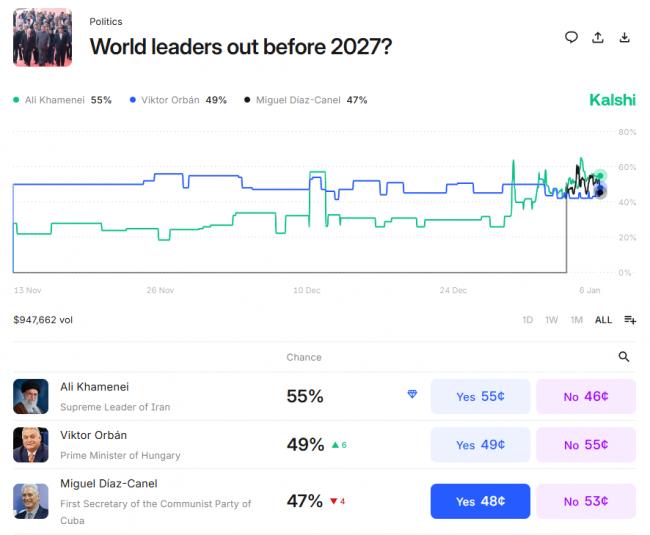
Task: Select the ALL time range
Action: click(603, 320)
